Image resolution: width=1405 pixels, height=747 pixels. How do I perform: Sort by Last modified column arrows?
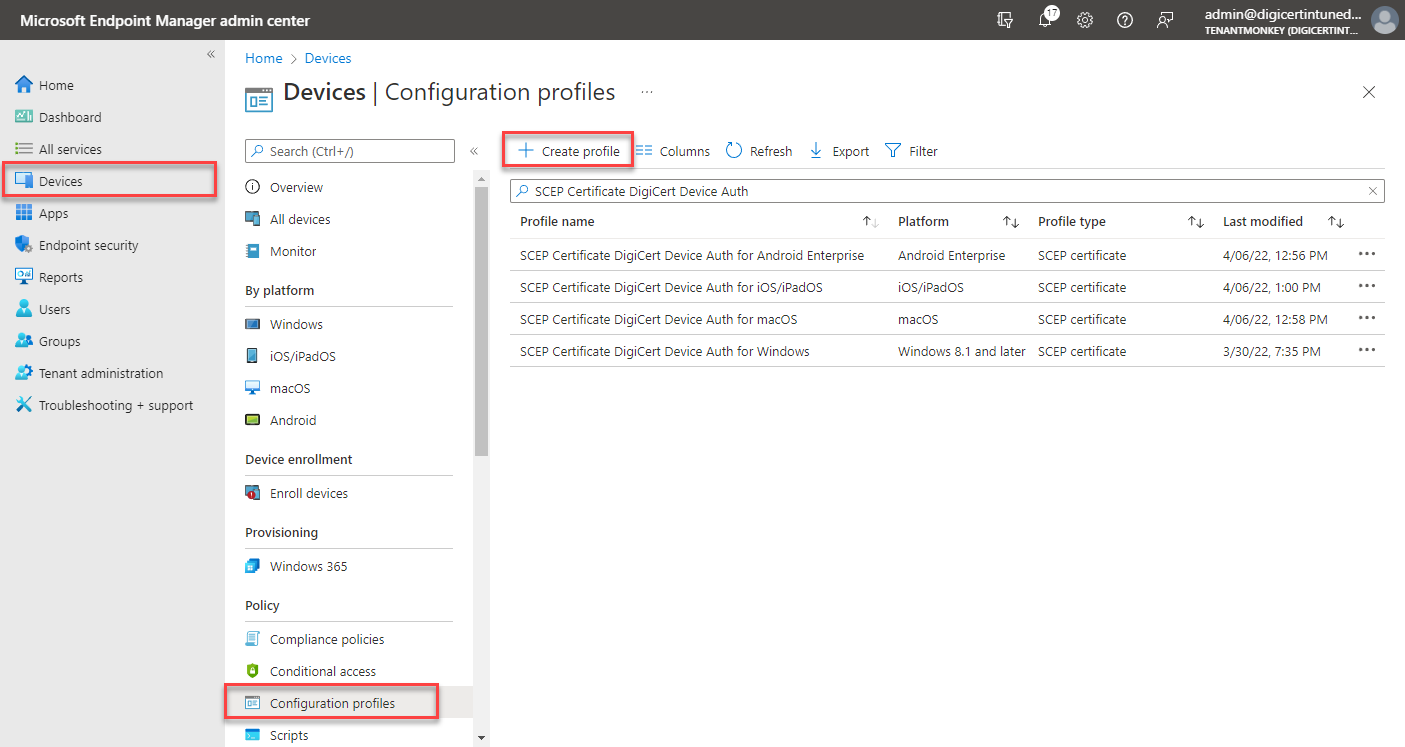1336,222
